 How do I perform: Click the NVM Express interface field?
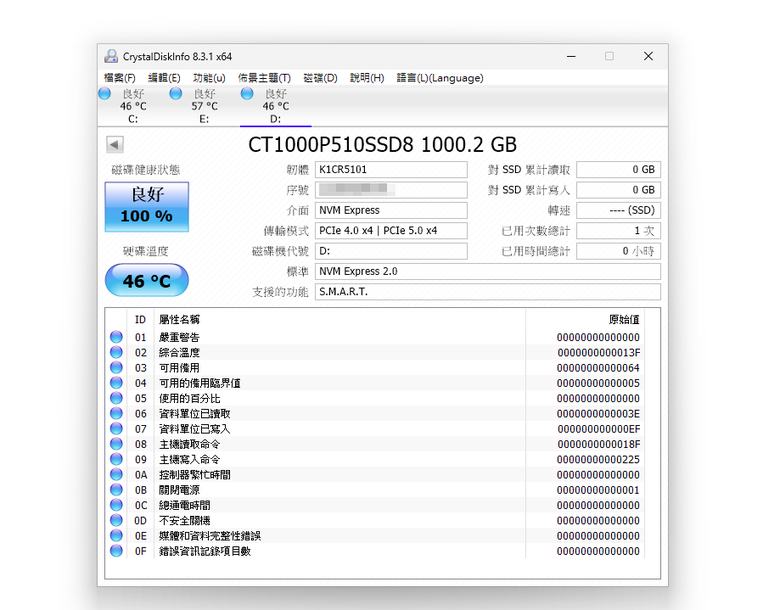[391, 210]
